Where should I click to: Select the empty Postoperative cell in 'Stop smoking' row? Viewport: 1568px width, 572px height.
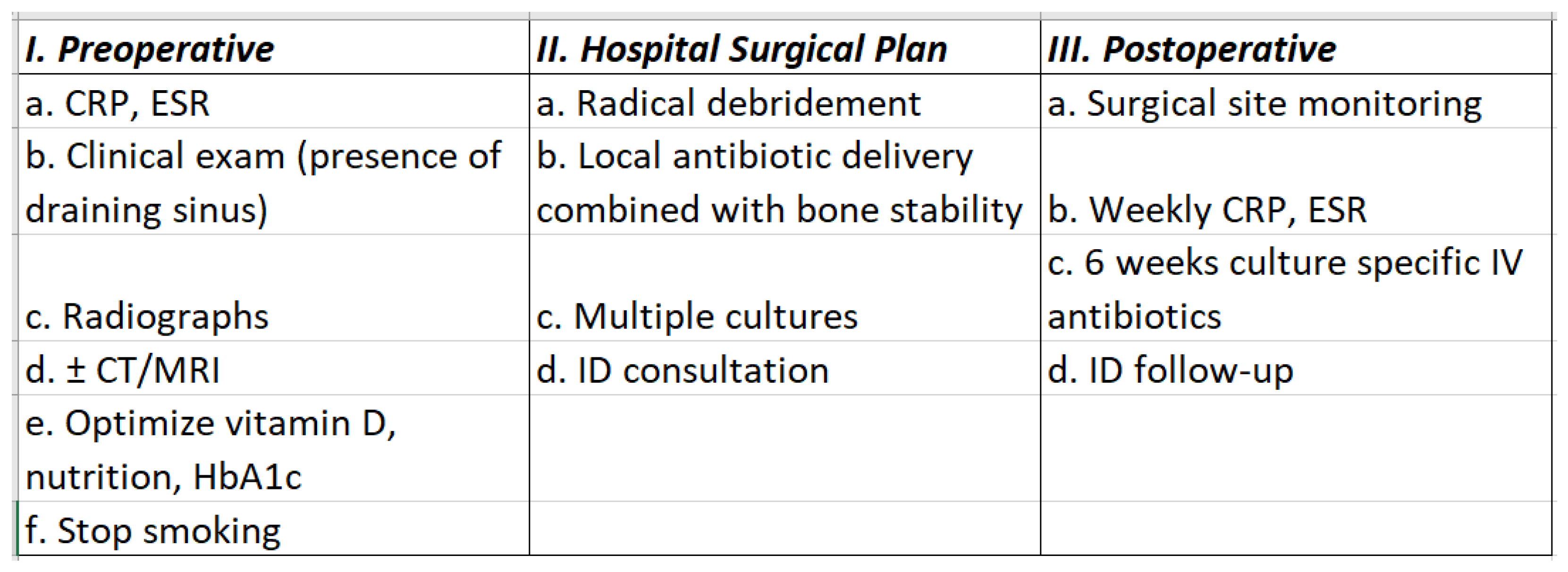pos(1295,529)
